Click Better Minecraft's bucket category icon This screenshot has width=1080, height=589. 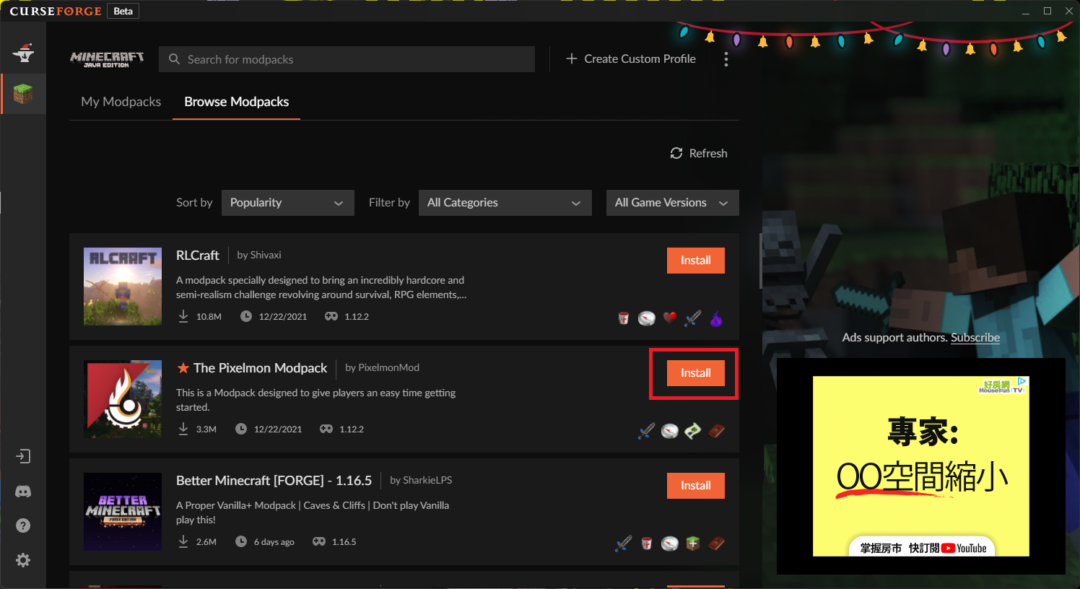click(646, 544)
